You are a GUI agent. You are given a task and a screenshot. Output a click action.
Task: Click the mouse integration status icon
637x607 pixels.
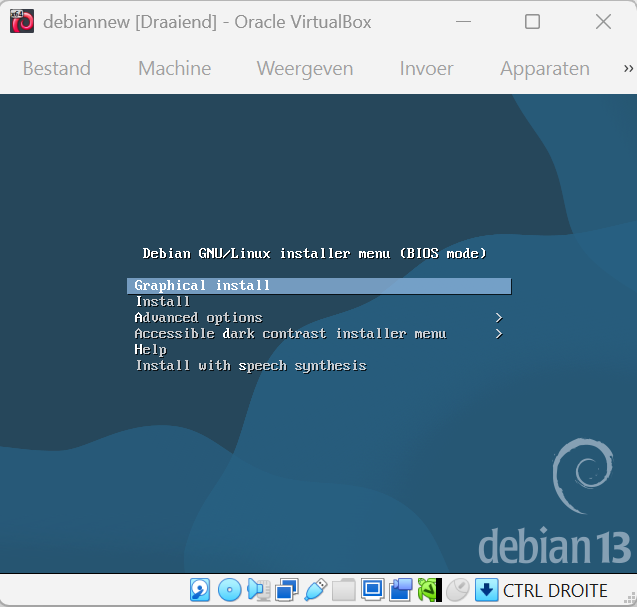(458, 590)
